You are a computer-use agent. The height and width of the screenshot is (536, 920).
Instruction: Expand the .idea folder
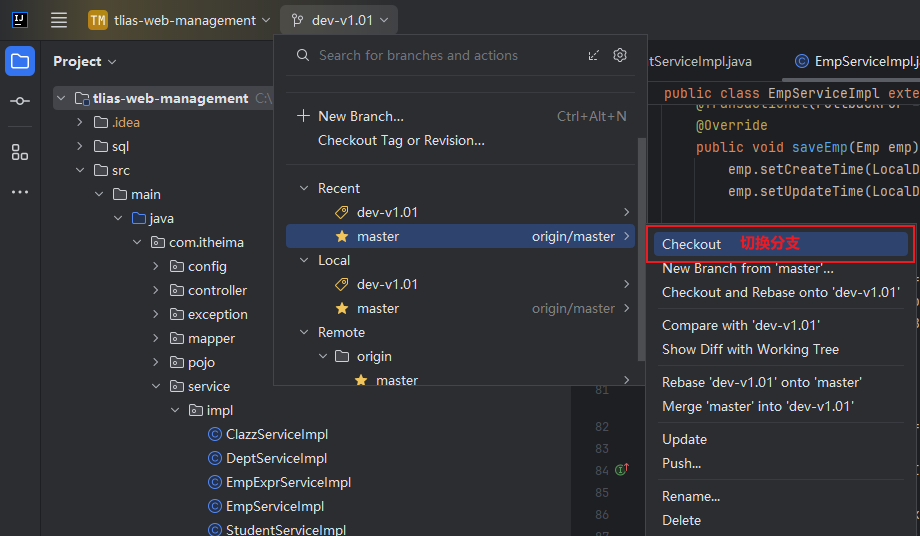click(80, 122)
